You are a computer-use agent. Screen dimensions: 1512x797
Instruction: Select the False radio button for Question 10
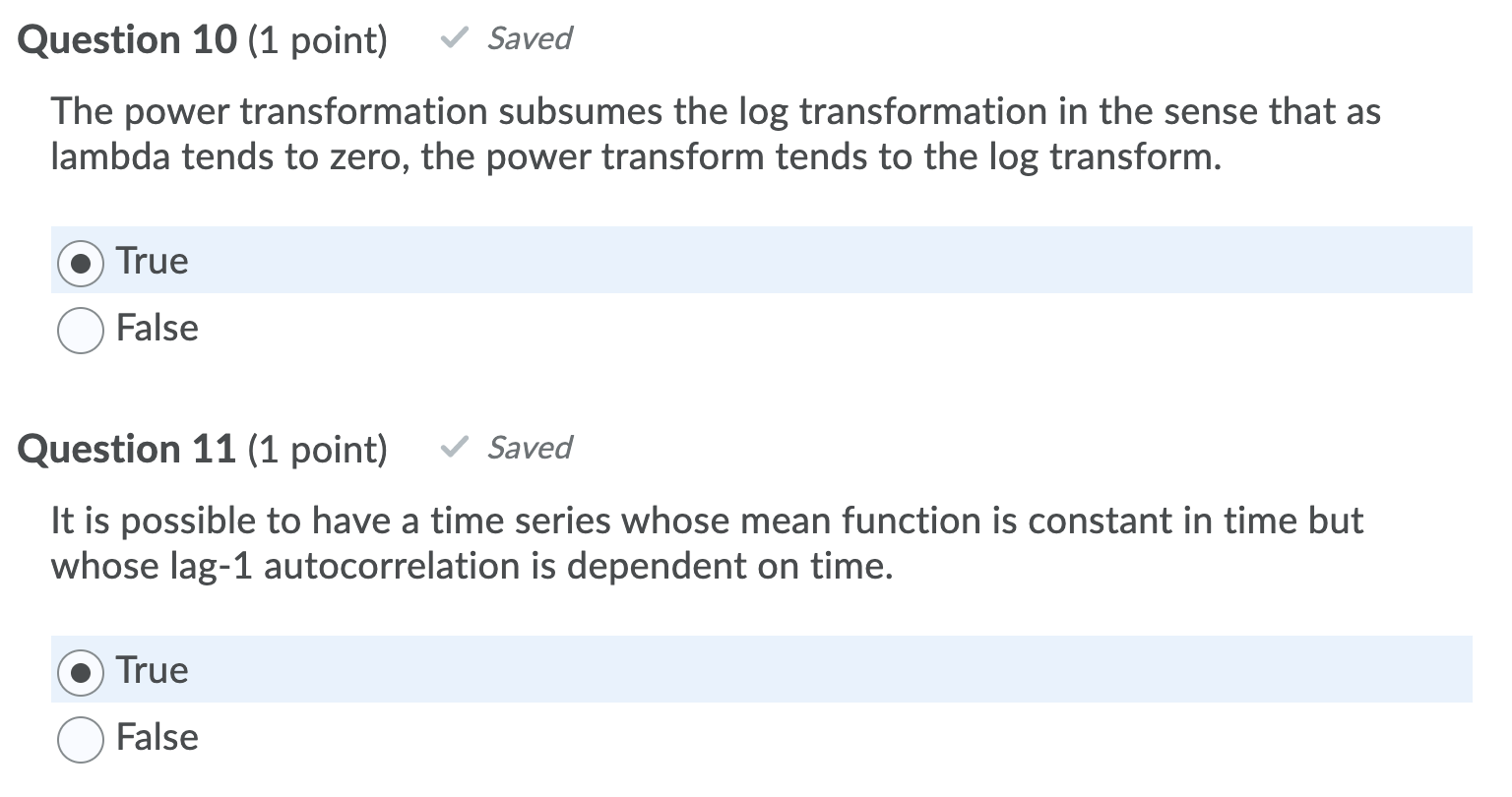(x=80, y=331)
